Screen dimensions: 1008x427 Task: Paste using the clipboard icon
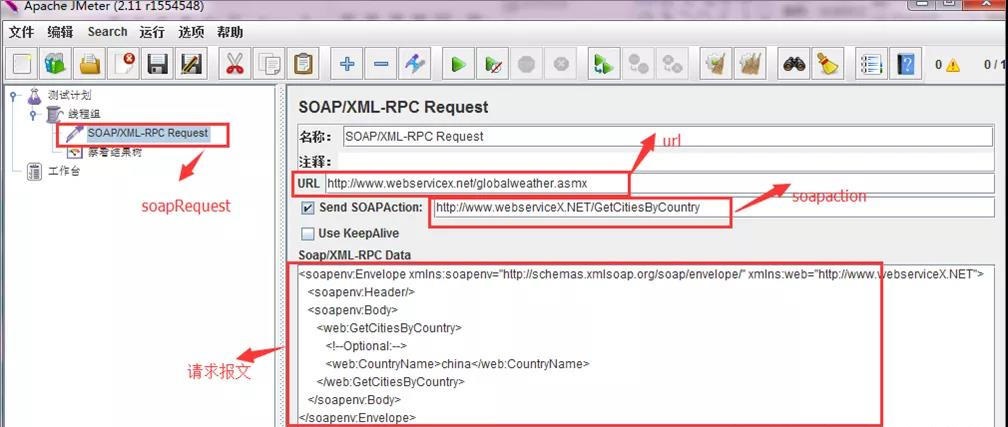303,64
